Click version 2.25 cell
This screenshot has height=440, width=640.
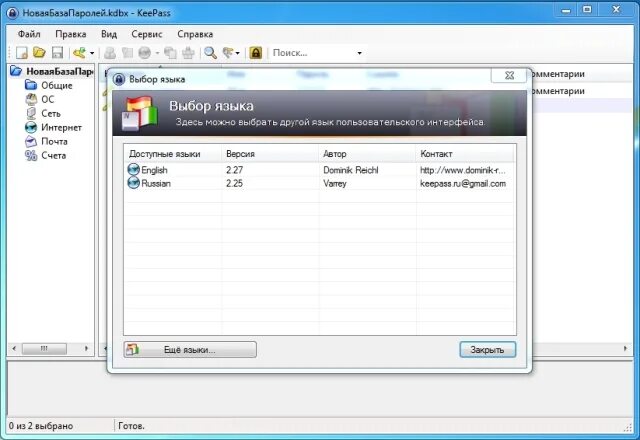click(234, 183)
